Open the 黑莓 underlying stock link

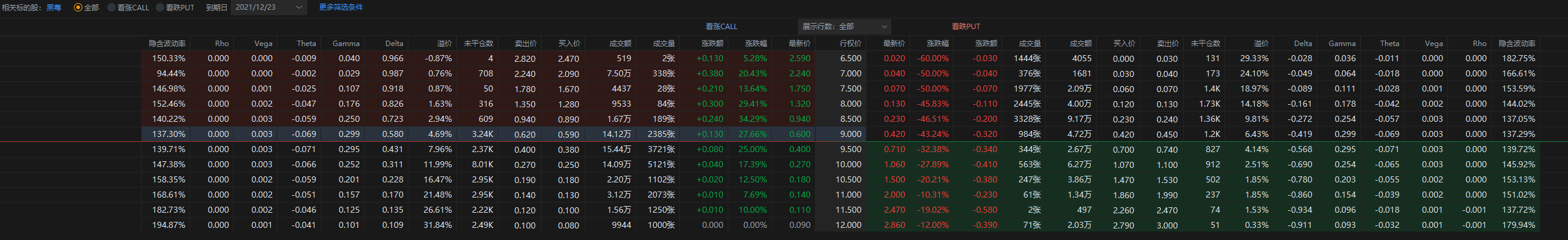point(53,7)
